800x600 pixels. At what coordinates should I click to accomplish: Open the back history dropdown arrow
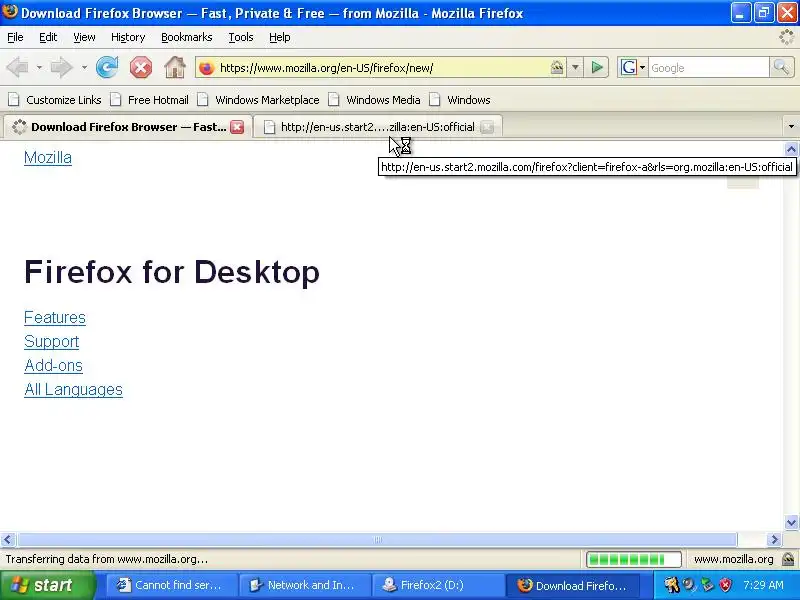pyautogui.click(x=39, y=67)
